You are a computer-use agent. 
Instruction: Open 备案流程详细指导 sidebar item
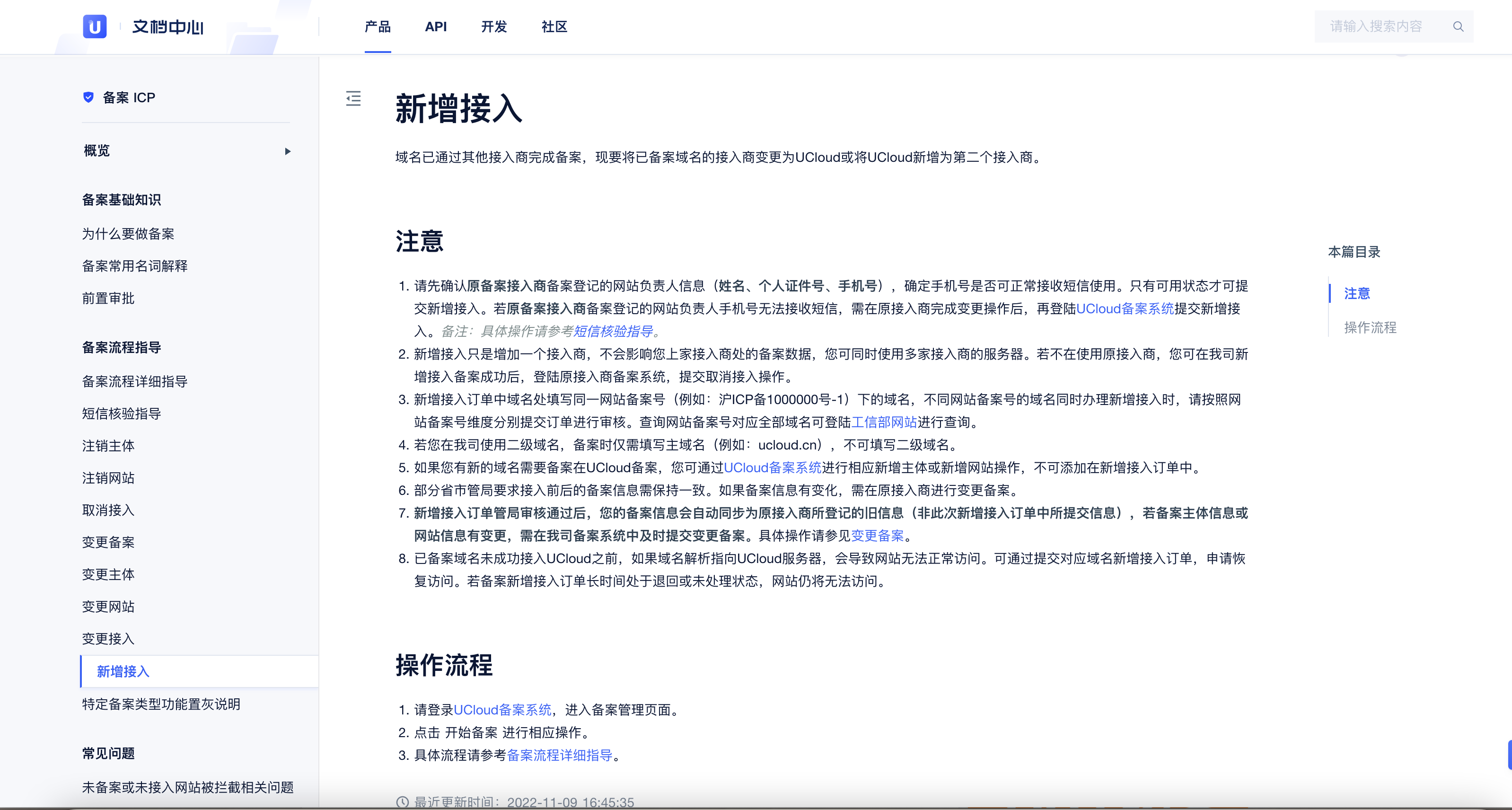click(x=135, y=381)
